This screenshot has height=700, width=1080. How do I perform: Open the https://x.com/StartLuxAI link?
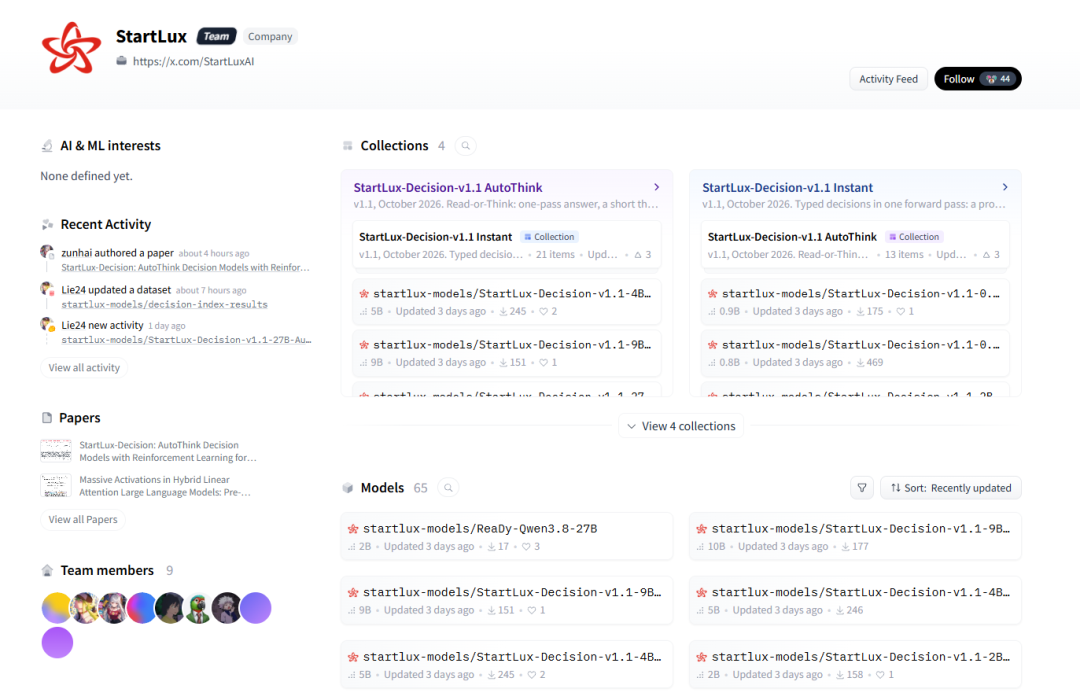click(194, 61)
